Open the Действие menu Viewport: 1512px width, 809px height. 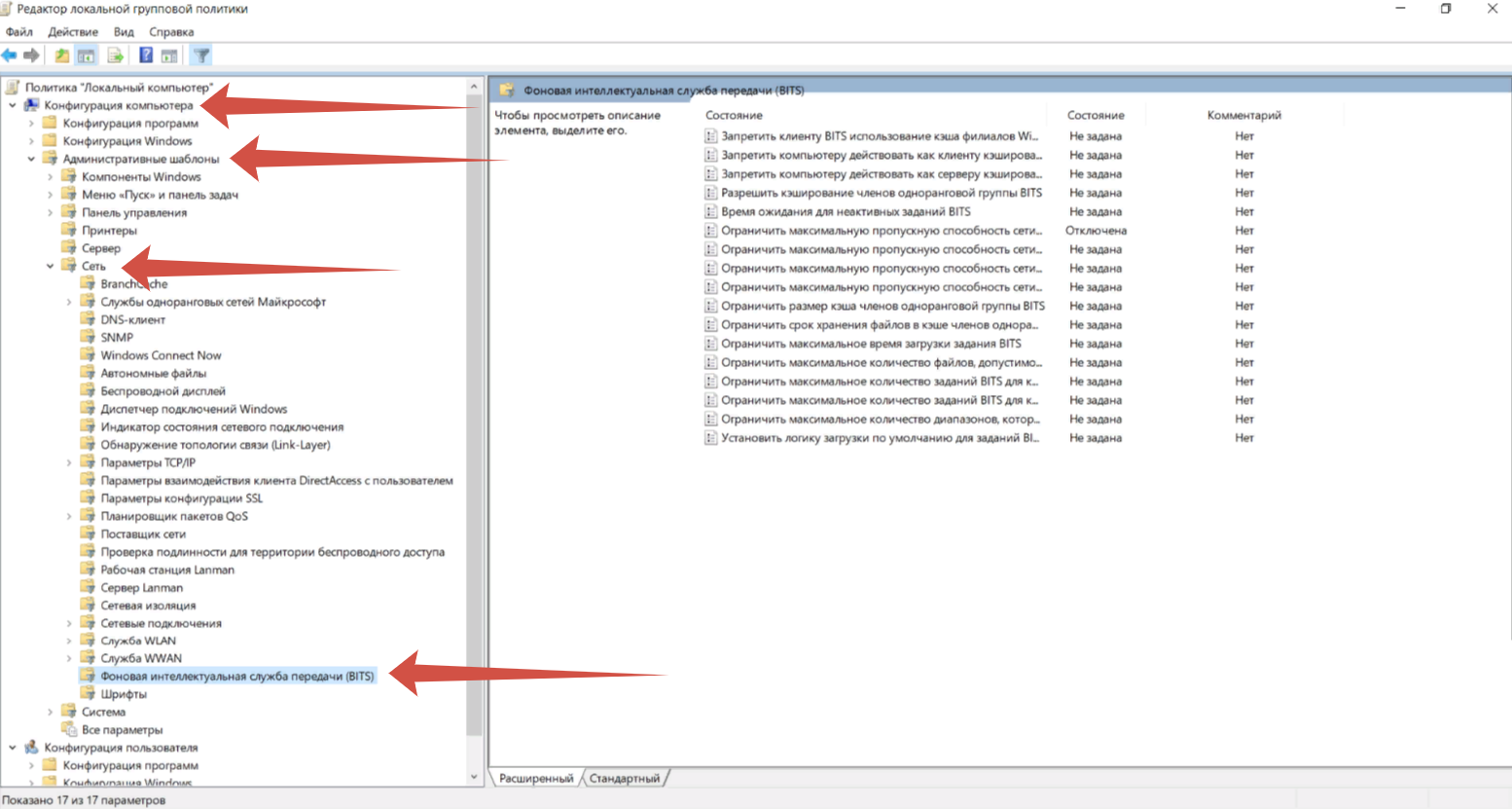pyautogui.click(x=73, y=32)
